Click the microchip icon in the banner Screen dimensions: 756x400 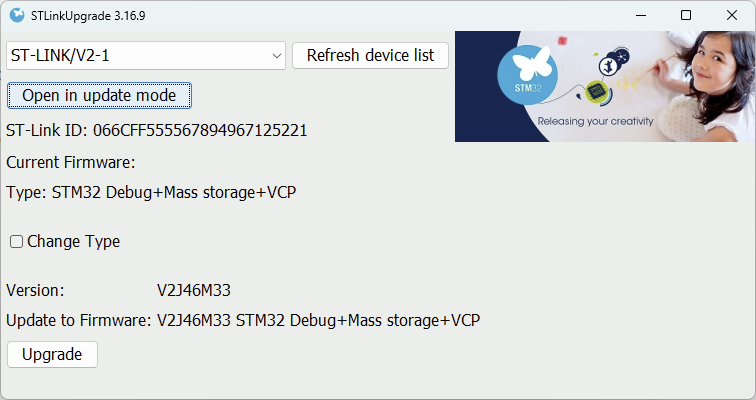click(597, 92)
